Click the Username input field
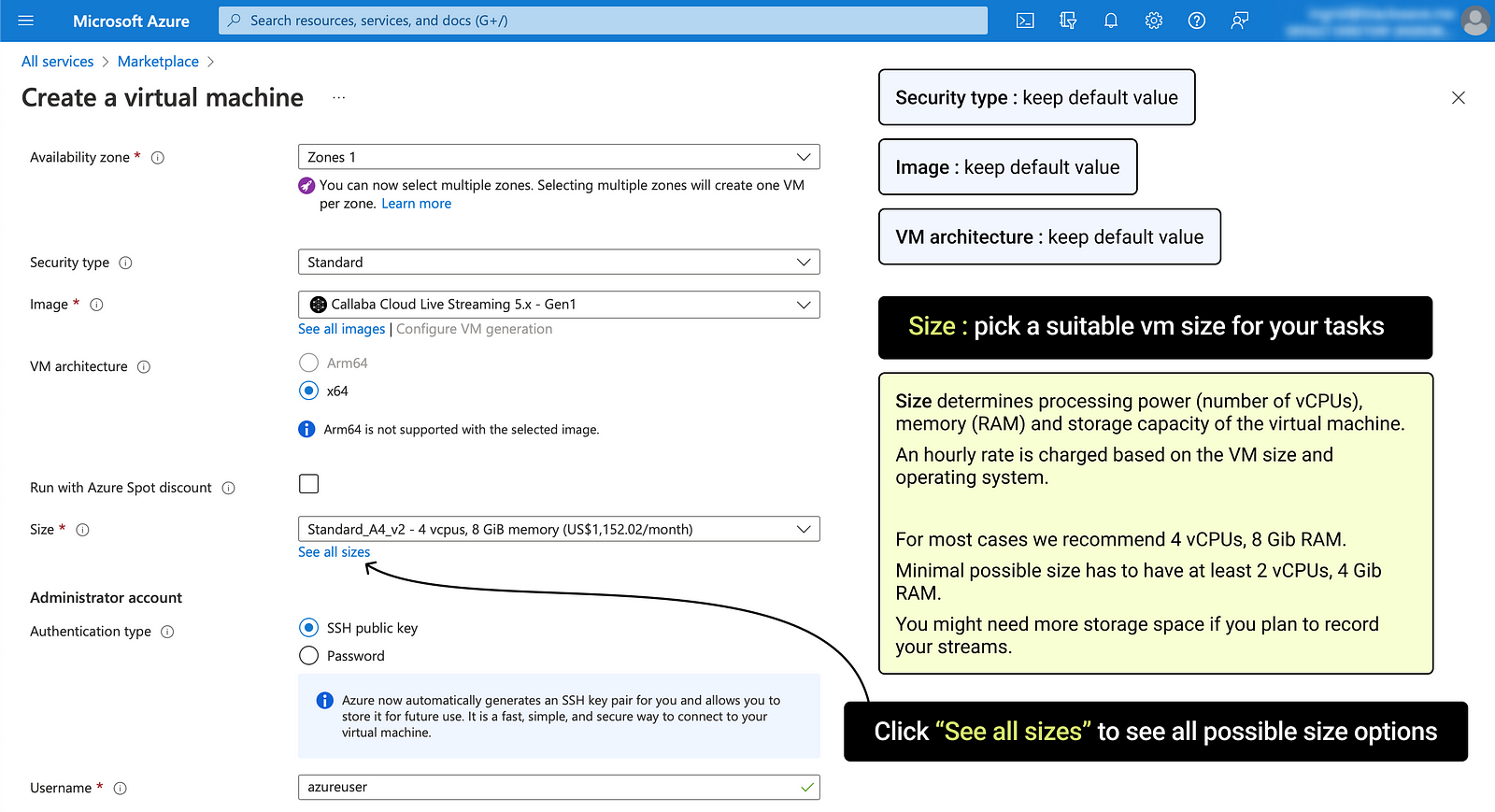Image resolution: width=1495 pixels, height=812 pixels. (559, 787)
